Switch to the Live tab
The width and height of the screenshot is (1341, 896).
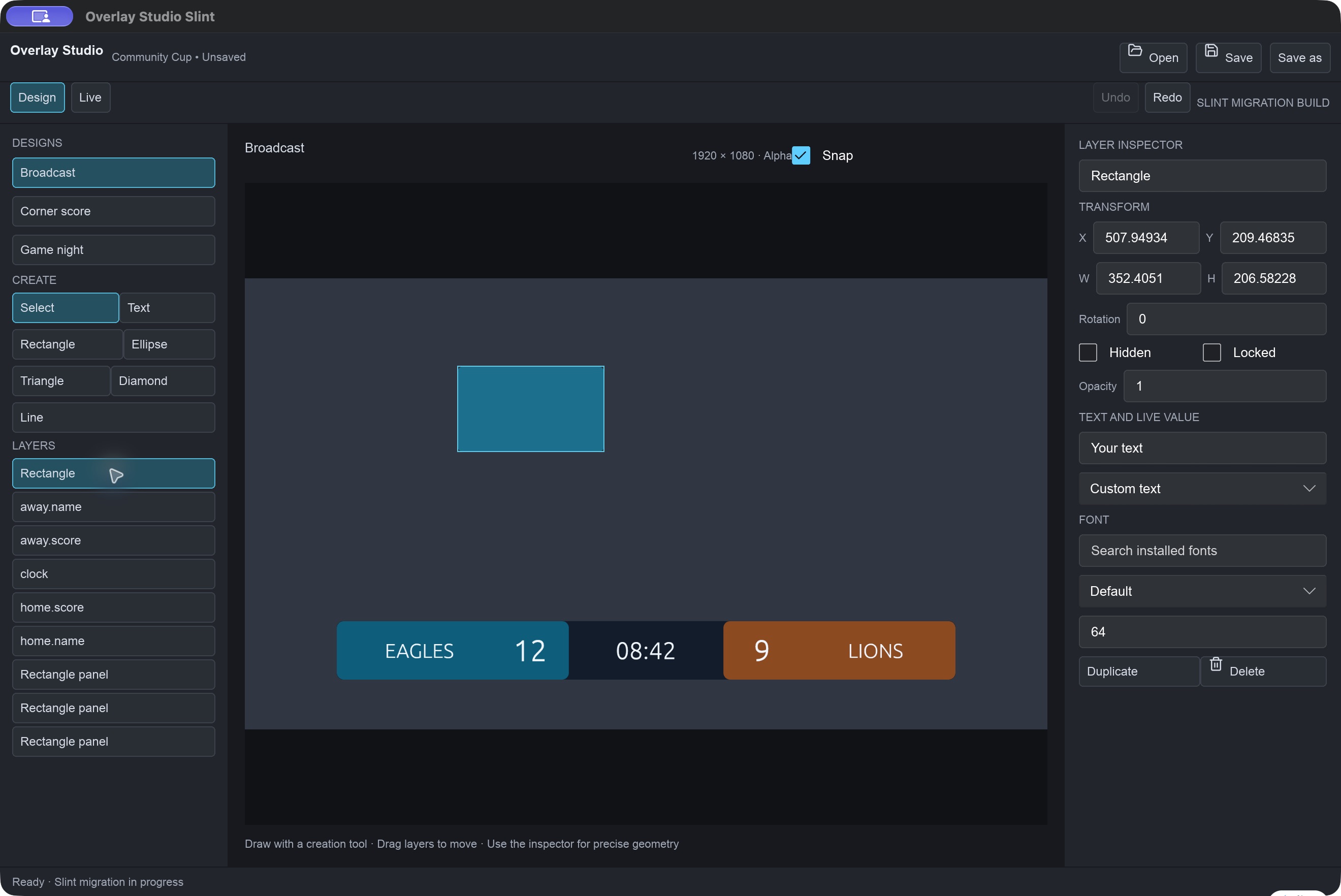click(90, 97)
